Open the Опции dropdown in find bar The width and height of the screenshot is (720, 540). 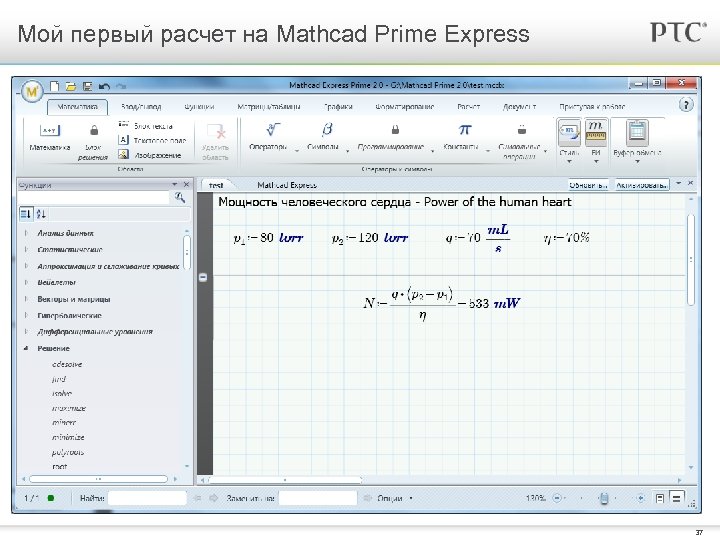pos(394,498)
